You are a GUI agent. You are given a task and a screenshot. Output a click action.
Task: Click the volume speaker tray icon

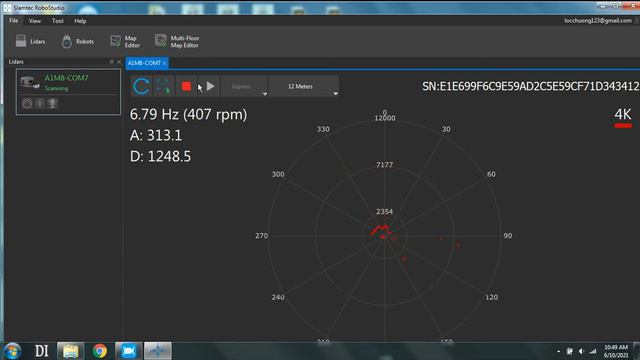[581, 351]
